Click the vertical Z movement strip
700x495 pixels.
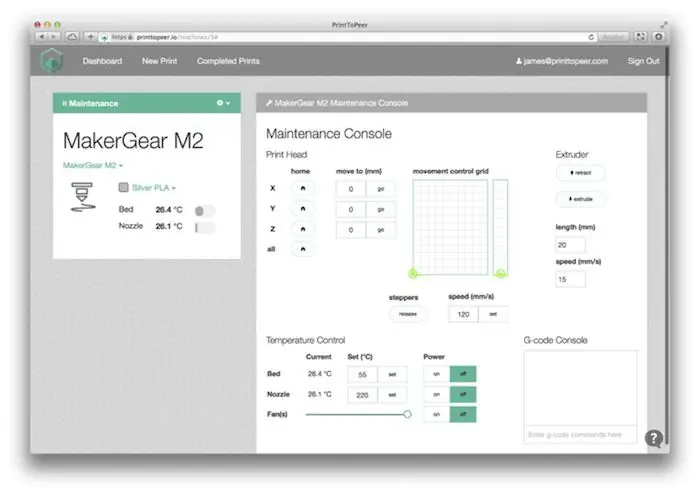tap(500, 227)
